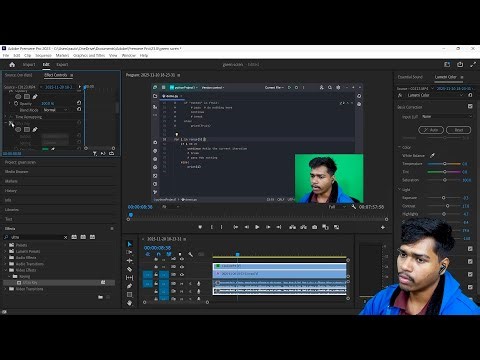Viewport: 480px width, 360px height.
Task: Click the Home icon in top bar
Action: [12, 65]
